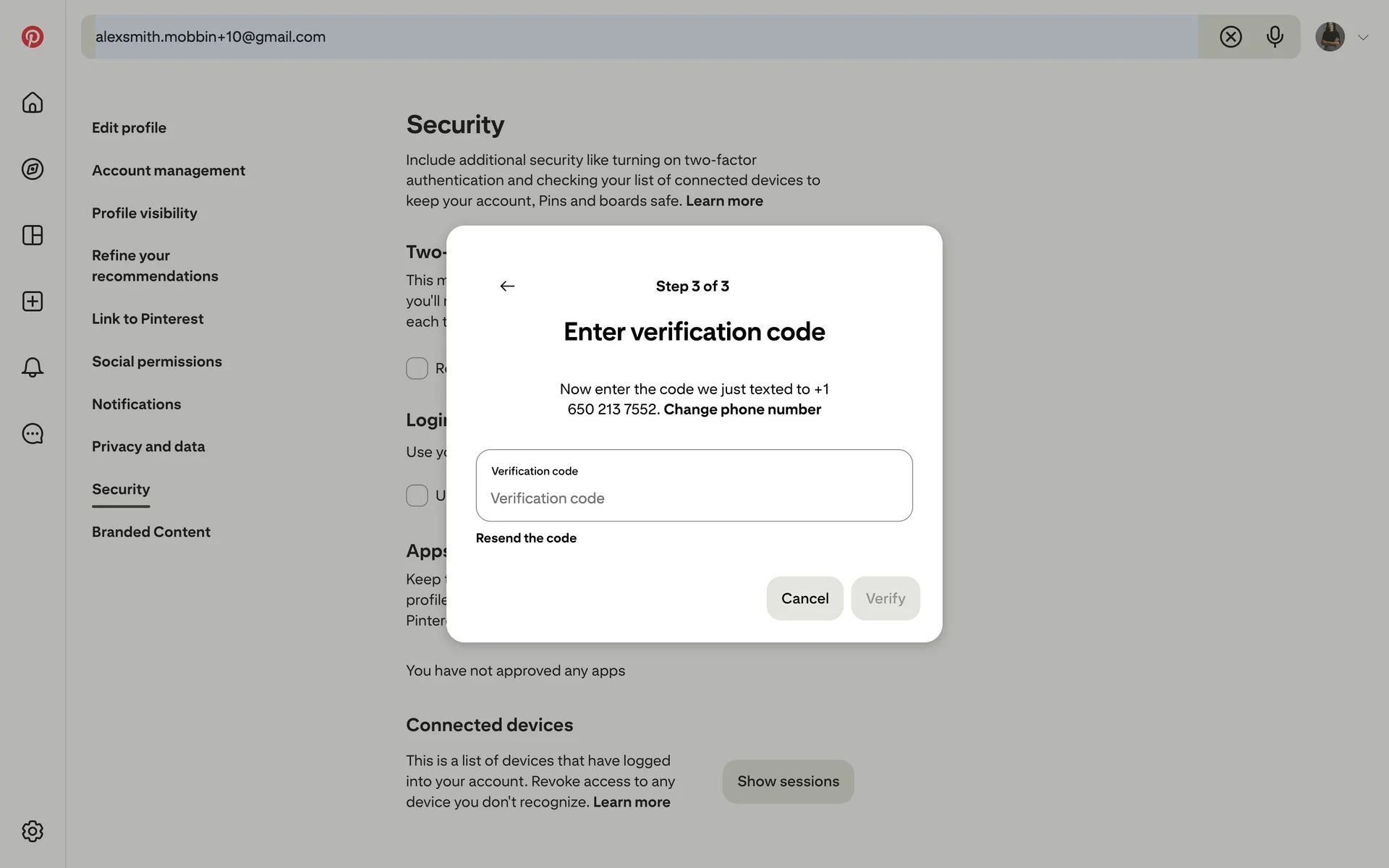Open the Explore compass icon
The height and width of the screenshot is (868, 1389).
[33, 169]
